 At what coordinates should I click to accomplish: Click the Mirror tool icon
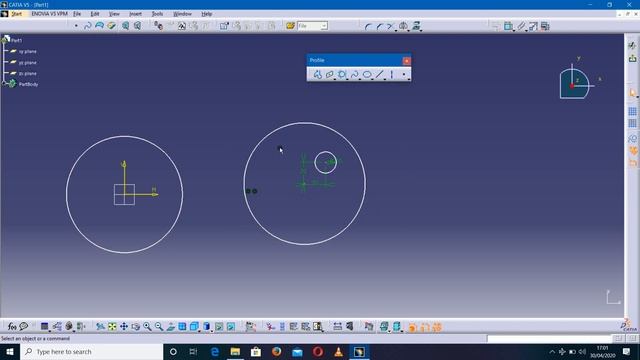click(x=403, y=27)
